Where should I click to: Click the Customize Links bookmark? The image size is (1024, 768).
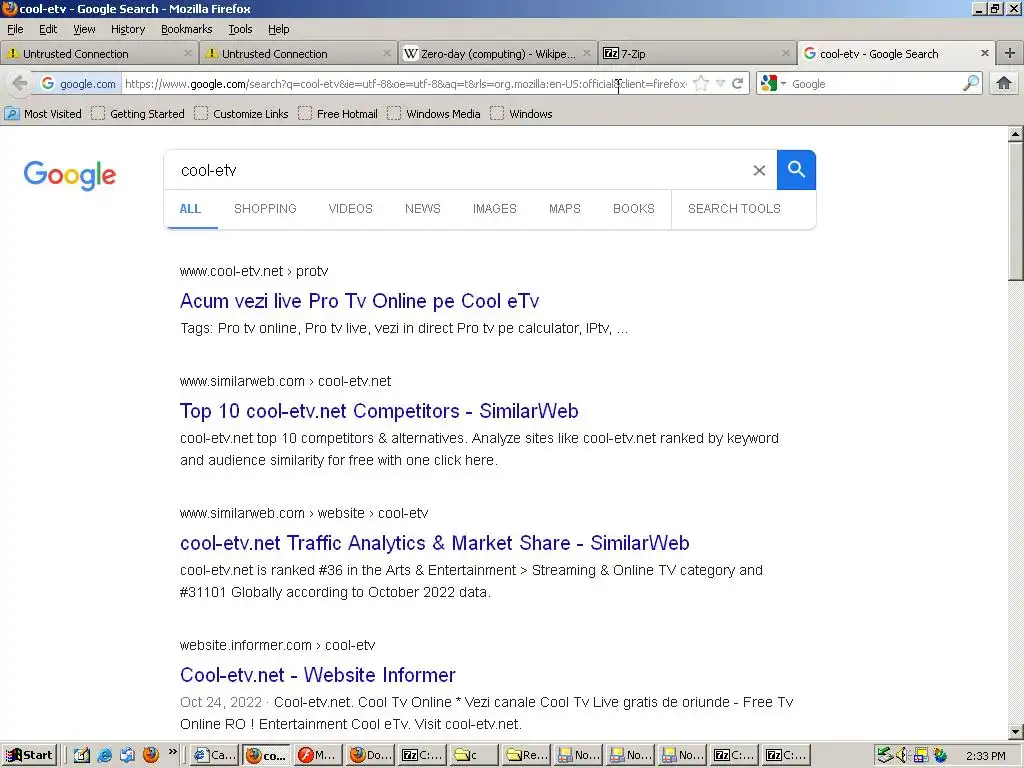241,114
